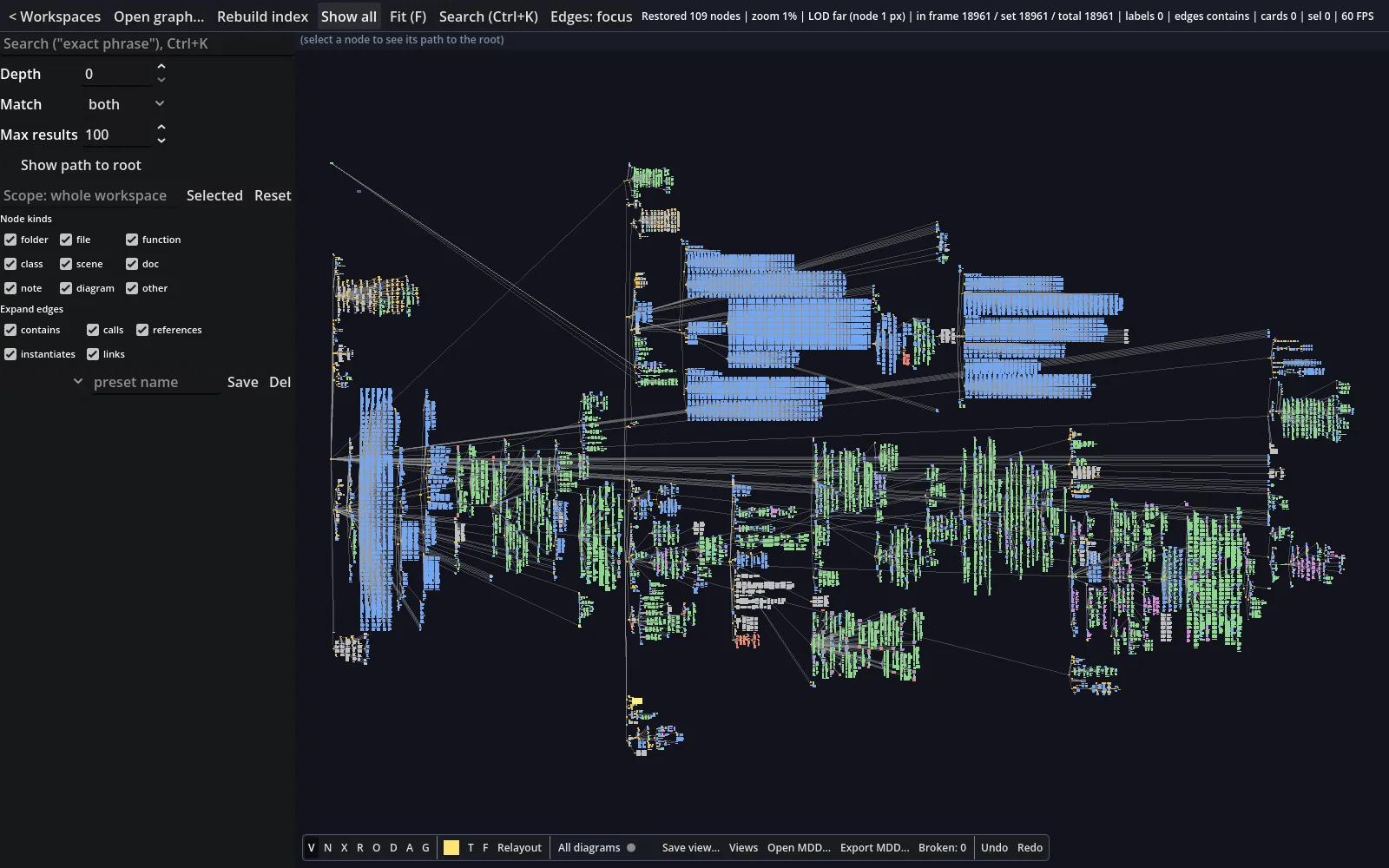Pick the D tool in bottom toolbar
Image resolution: width=1389 pixels, height=868 pixels.
coord(393,848)
